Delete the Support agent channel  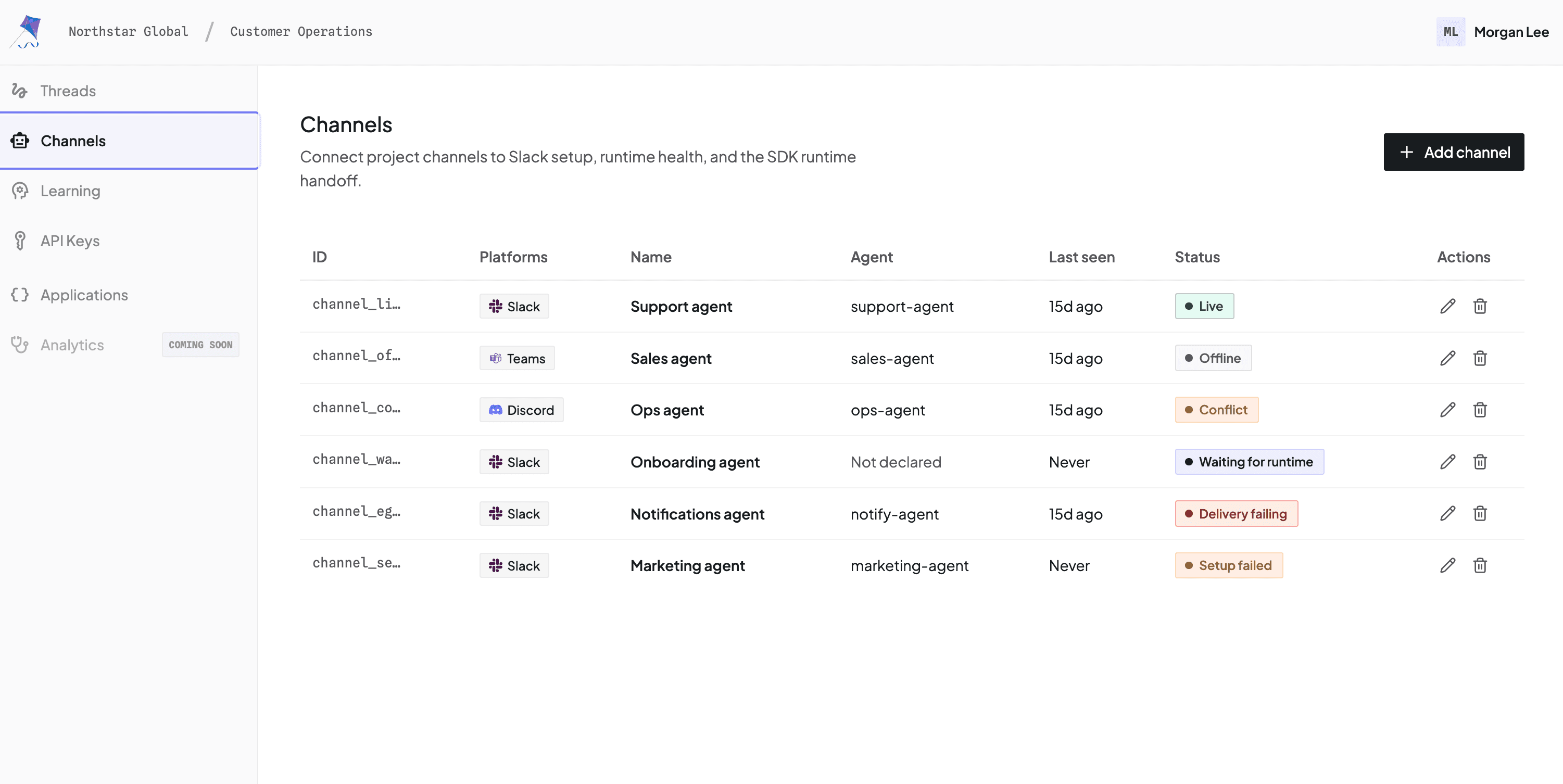[1480, 306]
